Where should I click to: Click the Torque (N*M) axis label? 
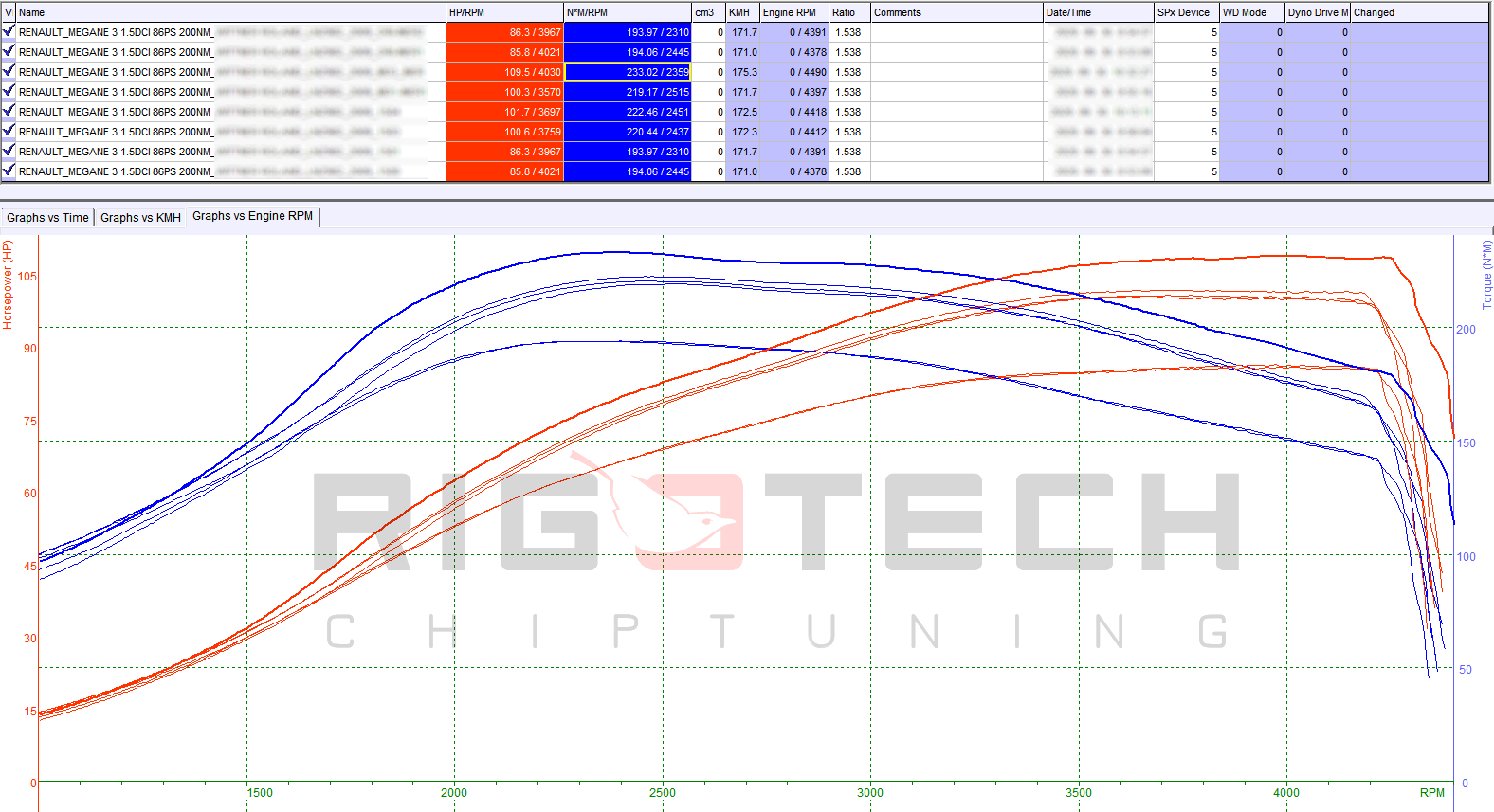coord(1486,275)
